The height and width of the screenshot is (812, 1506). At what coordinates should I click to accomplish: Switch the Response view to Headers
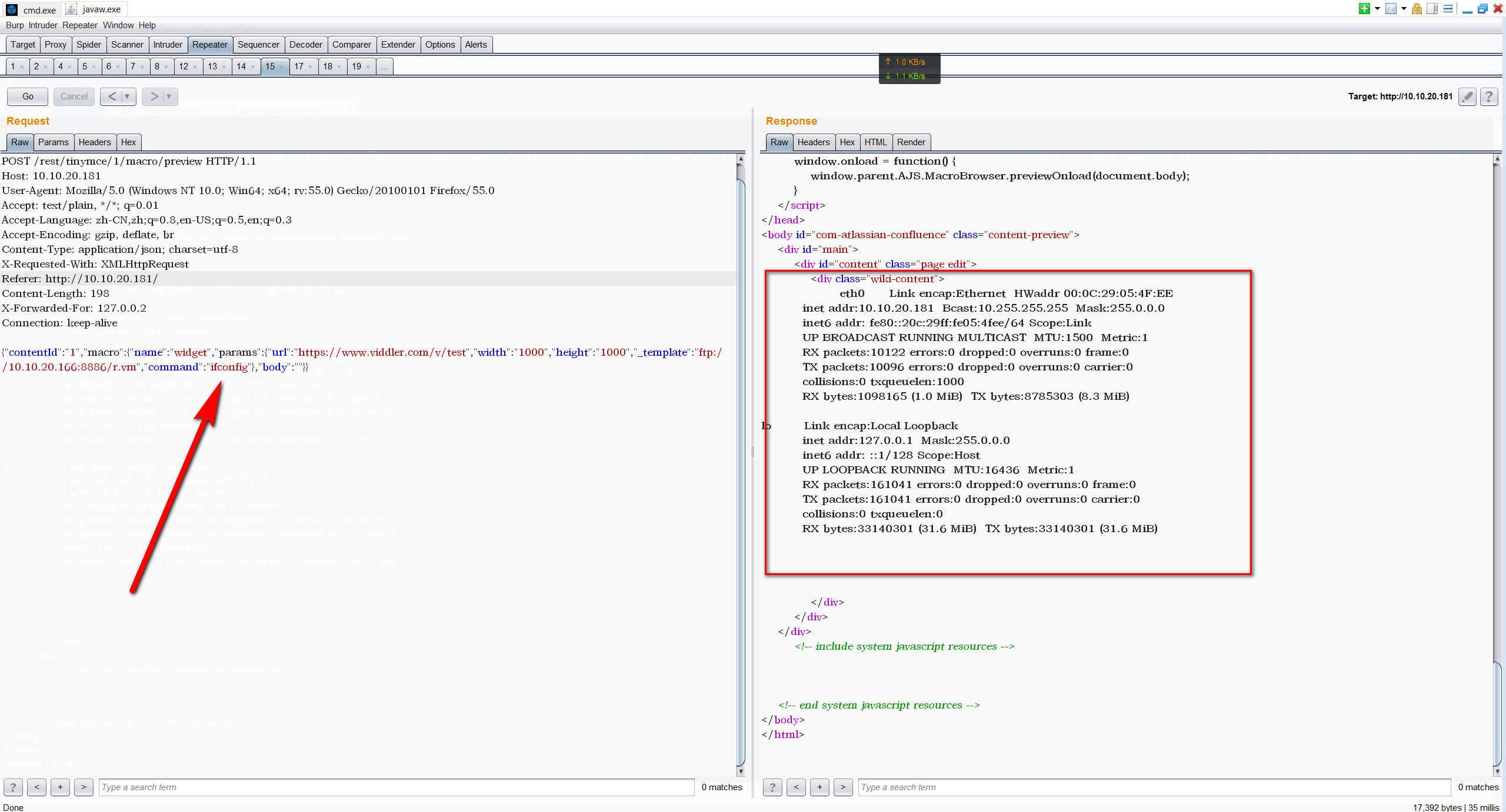point(814,142)
